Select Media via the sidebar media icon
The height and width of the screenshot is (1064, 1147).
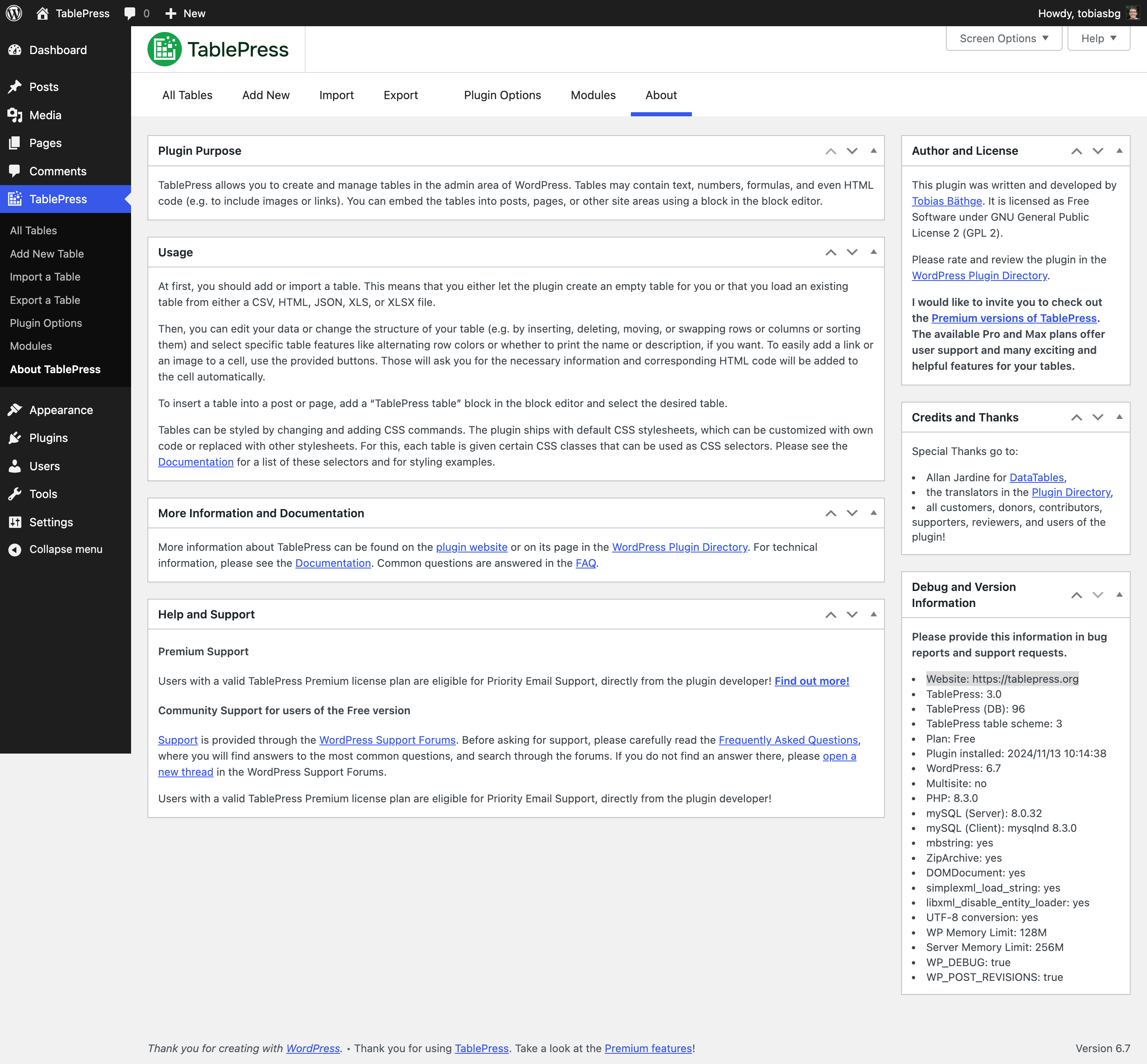tap(15, 115)
